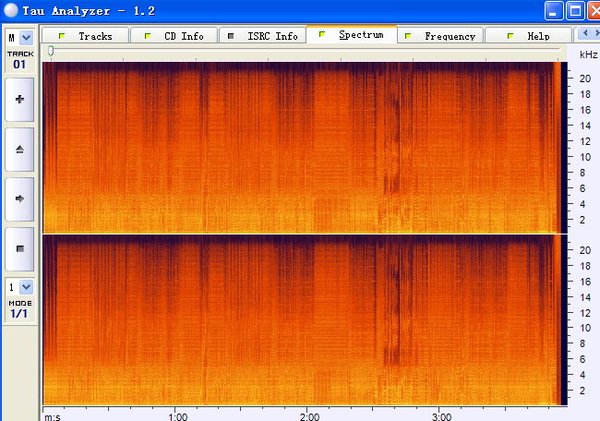Click the Tau Analyzer title bar icon
This screenshot has width=600, height=421.
click(x=11, y=10)
